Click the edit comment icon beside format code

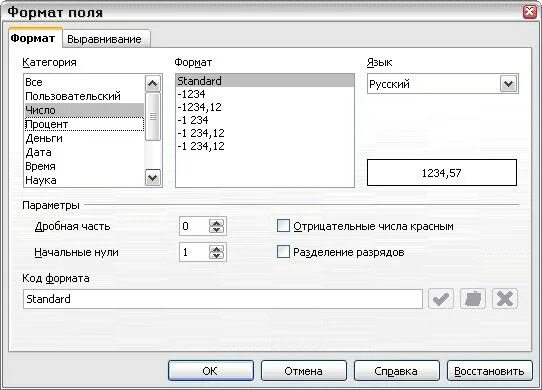[473, 299]
